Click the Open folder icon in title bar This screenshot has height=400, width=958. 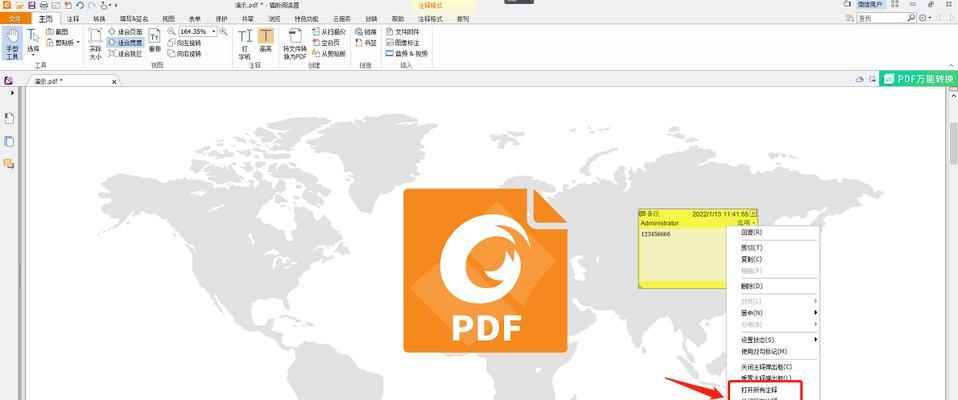19,5
